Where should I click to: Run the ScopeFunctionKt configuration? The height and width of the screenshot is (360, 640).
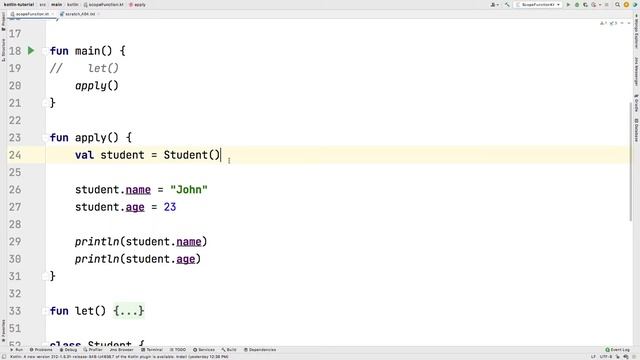pos(568,4)
